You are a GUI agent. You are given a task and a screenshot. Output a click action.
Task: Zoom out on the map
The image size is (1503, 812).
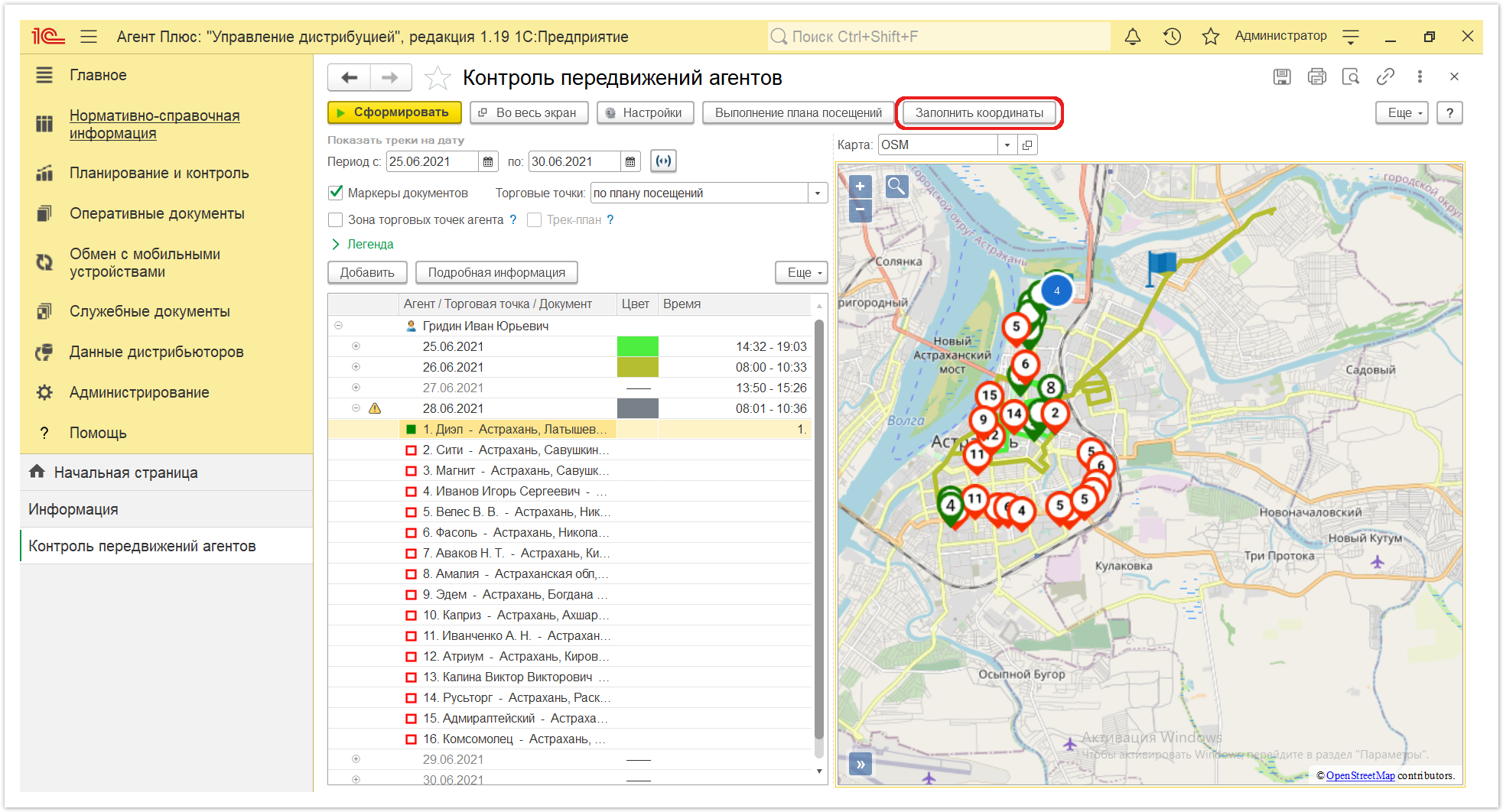pyautogui.click(x=860, y=209)
